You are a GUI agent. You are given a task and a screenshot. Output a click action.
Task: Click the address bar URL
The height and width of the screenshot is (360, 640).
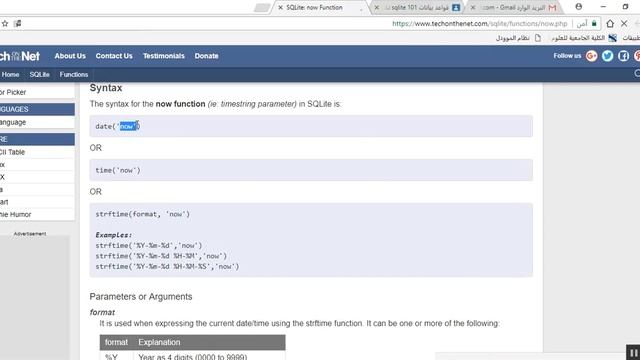tap(480, 24)
